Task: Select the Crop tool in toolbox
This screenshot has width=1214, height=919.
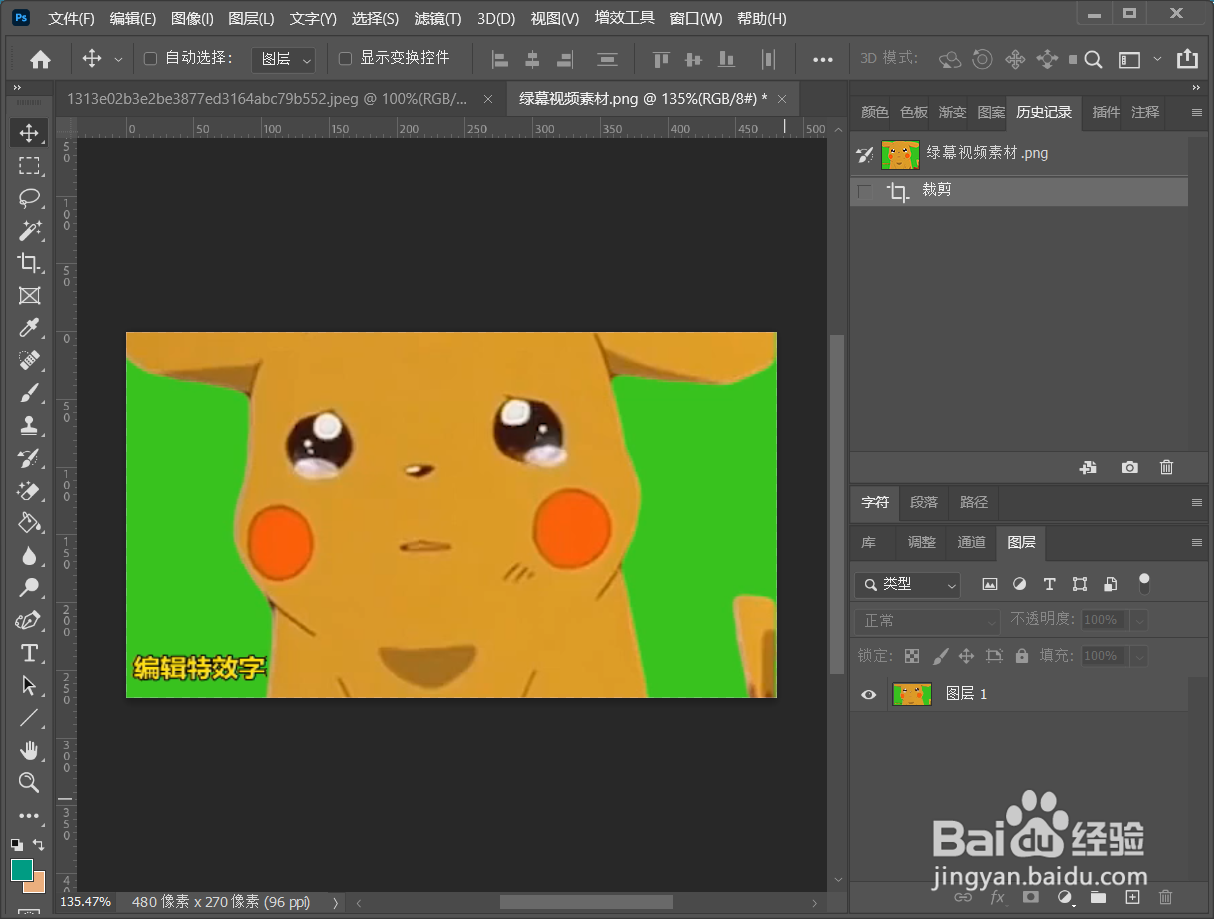Action: click(x=29, y=263)
